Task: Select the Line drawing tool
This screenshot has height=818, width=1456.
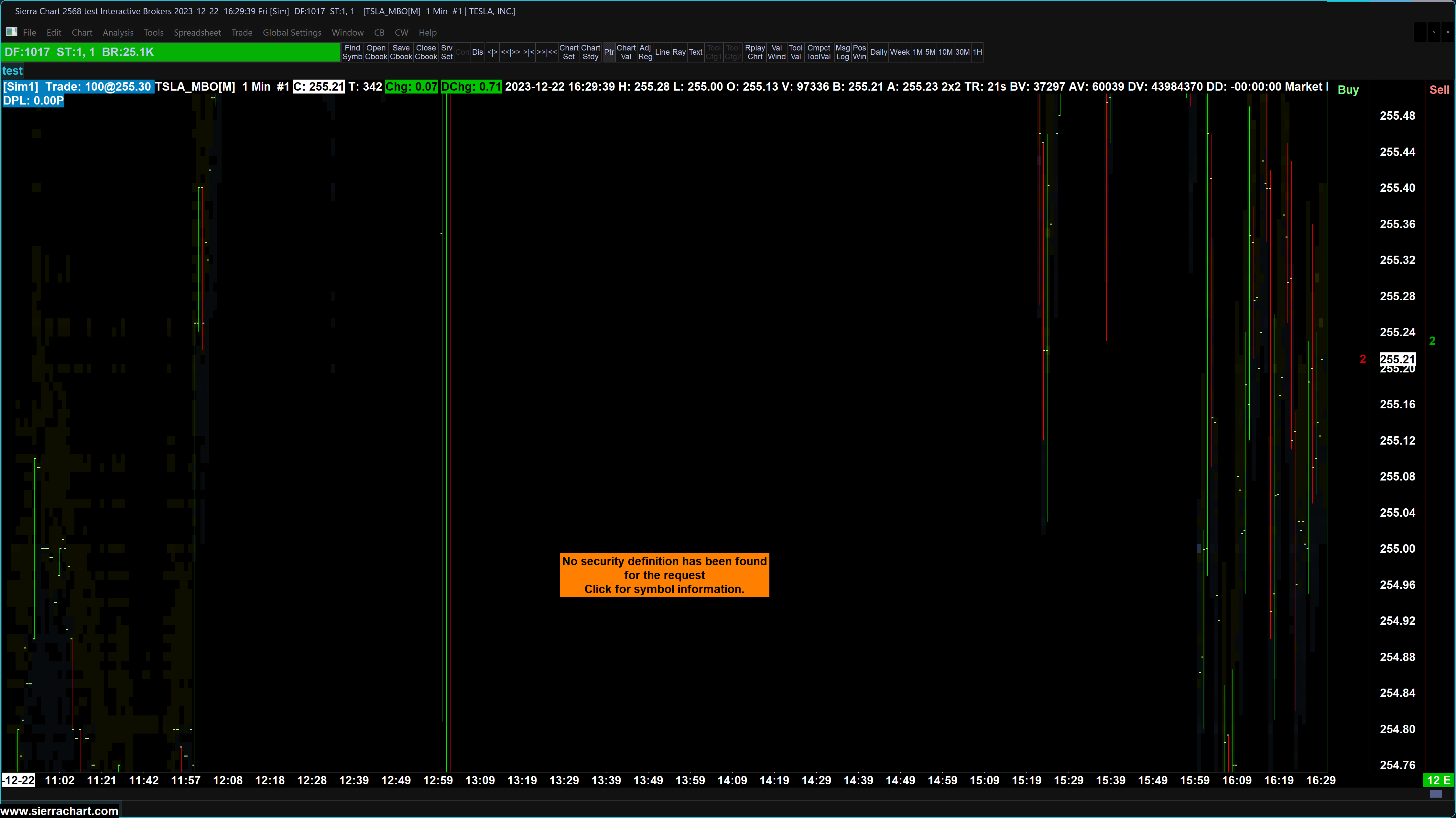Action: pyautogui.click(x=662, y=52)
